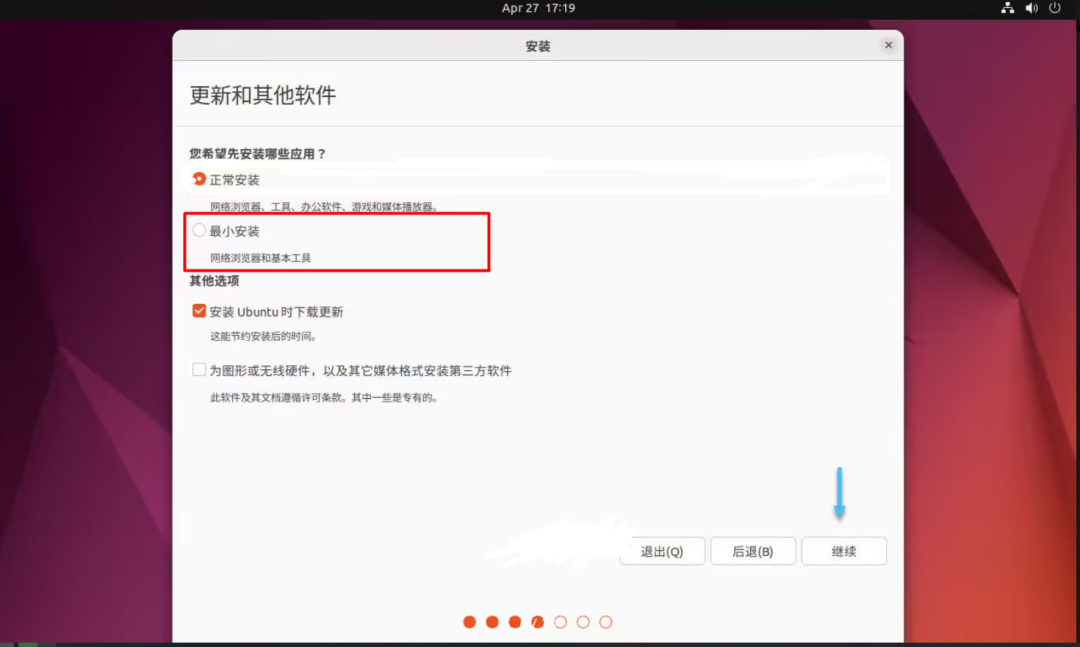Click the 后退(B) button
The width and height of the screenshot is (1080, 647).
[x=753, y=551]
